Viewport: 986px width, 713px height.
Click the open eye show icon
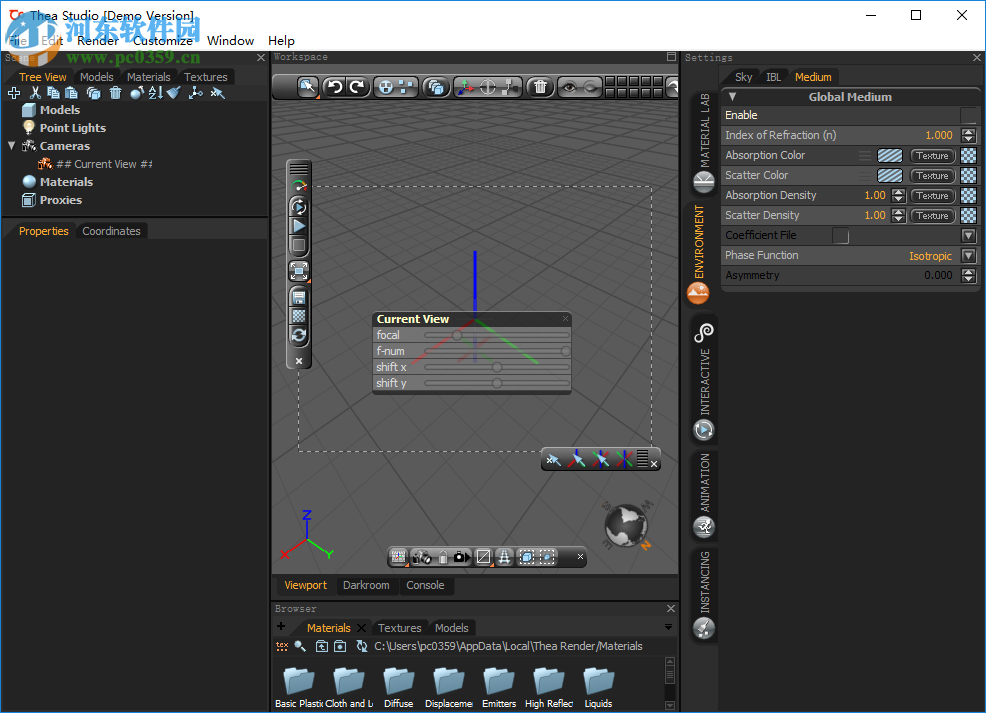click(570, 87)
